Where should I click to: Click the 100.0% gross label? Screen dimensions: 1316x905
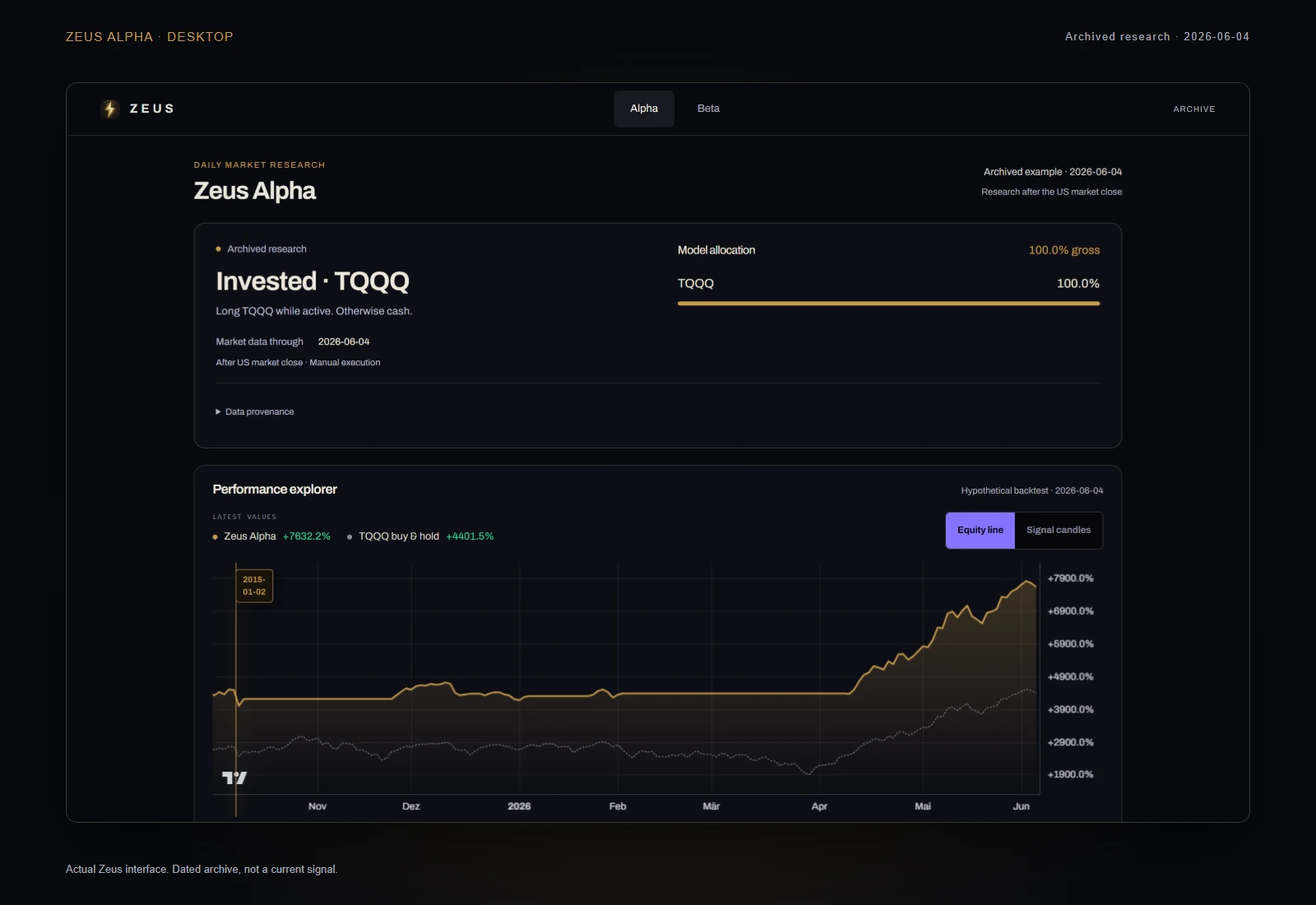pyautogui.click(x=1064, y=250)
